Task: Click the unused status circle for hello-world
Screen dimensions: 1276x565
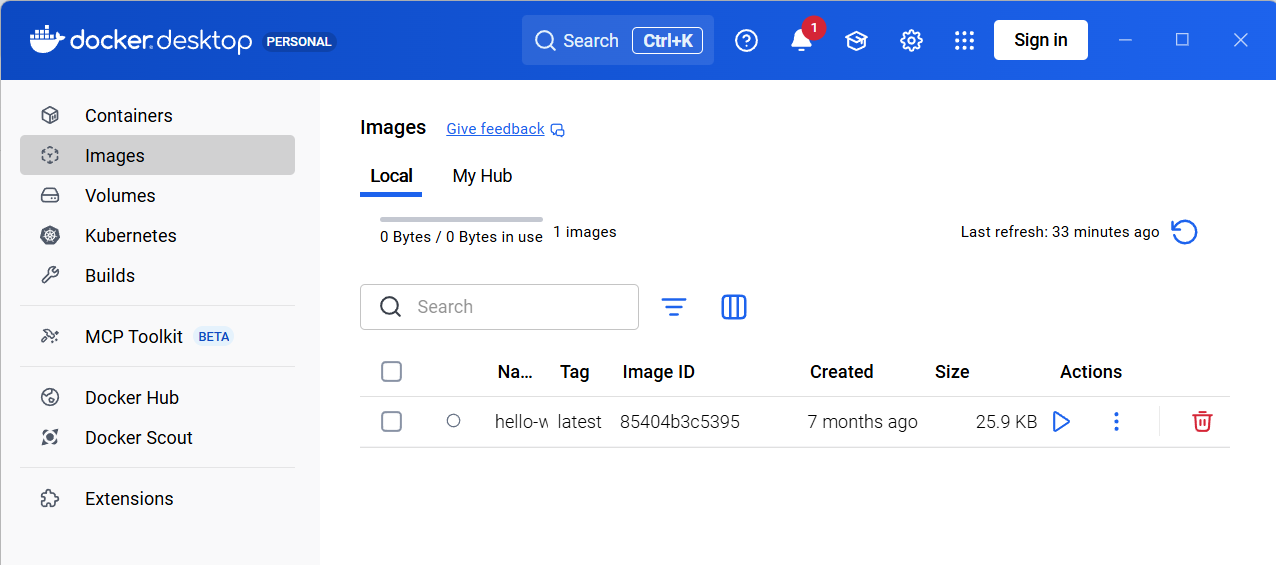Action: 453,421
